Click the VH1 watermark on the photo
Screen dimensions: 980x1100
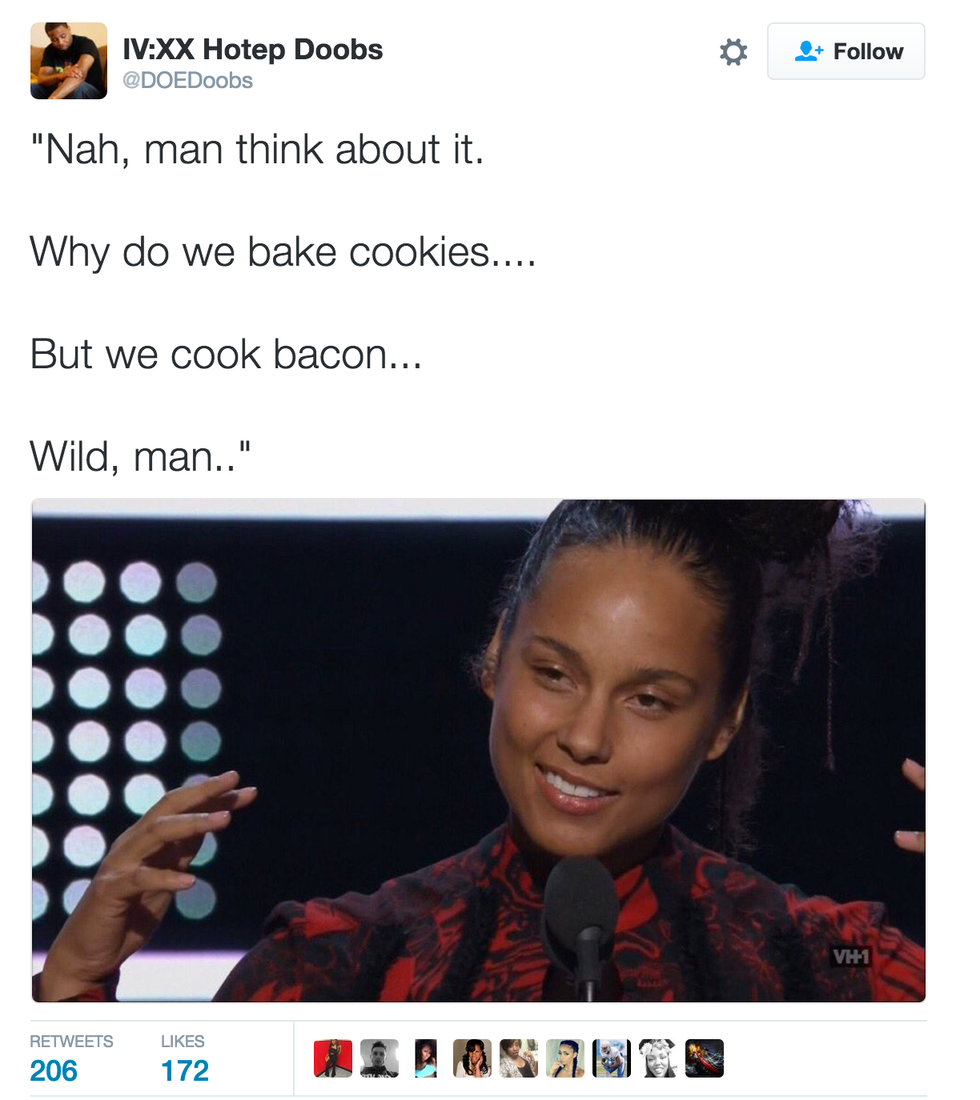(850, 957)
